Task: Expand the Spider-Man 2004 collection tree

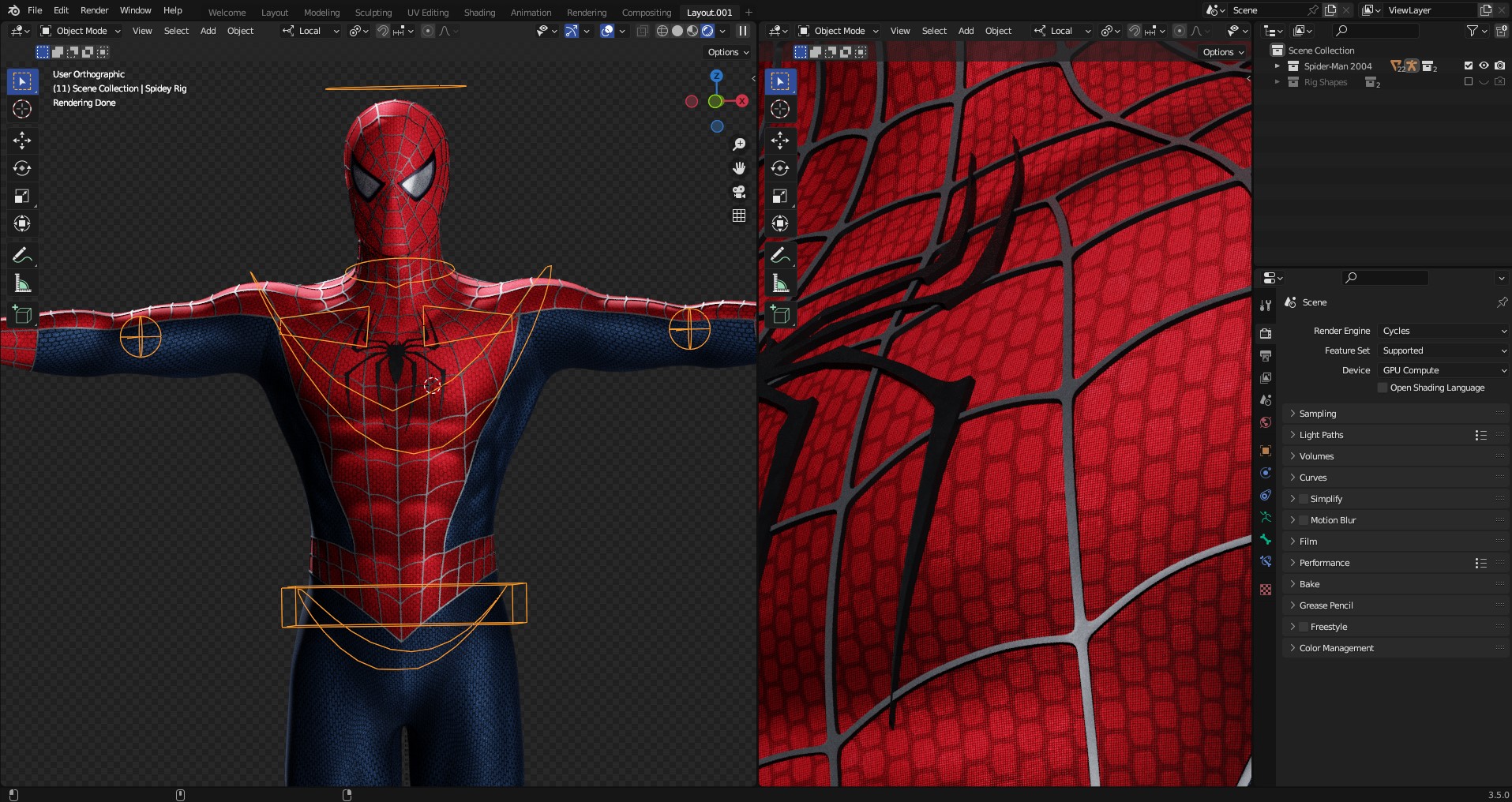Action: point(1278,66)
